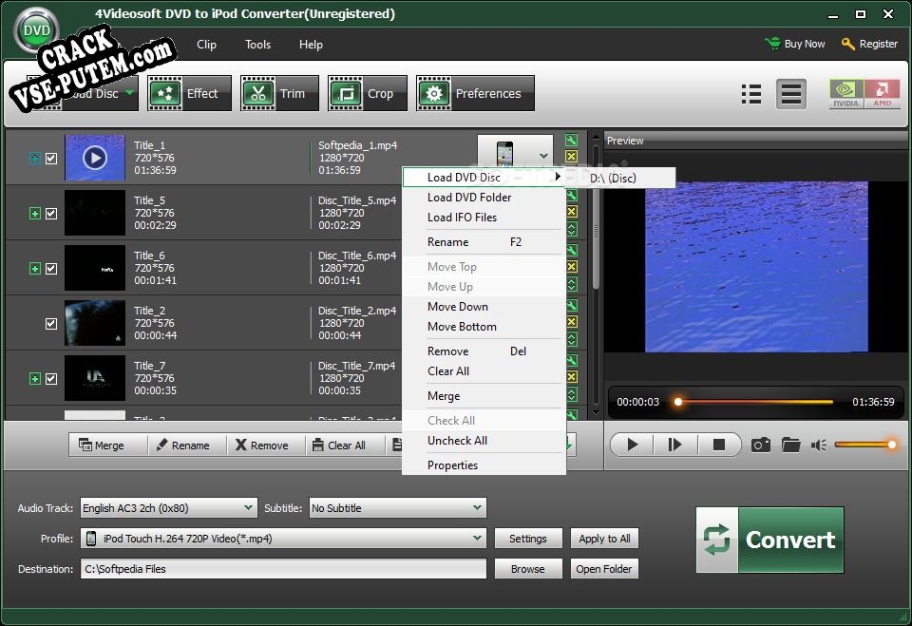Expand the Title_7 row plus icon
Screen dimensions: 912x626
click(x=35, y=379)
